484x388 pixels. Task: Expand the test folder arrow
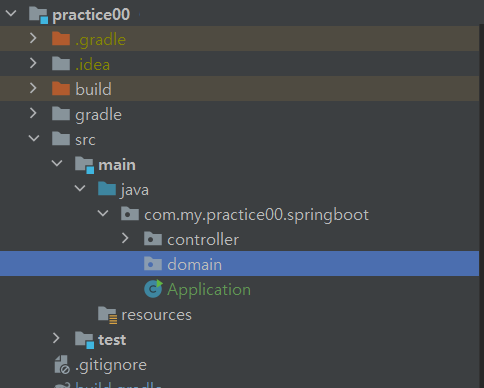pyautogui.click(x=56, y=338)
